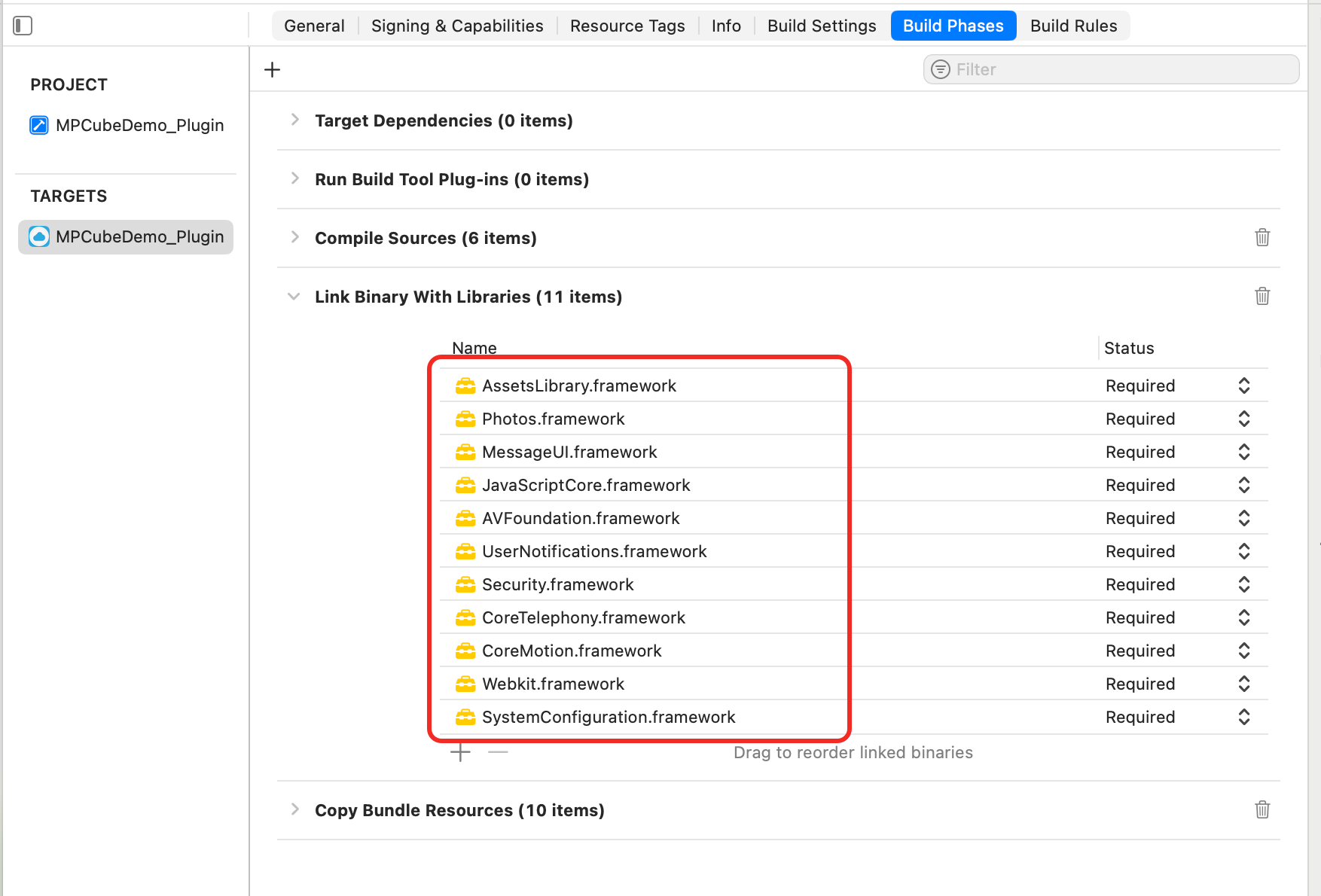
Task: Select MPCubeDemo_Plugin under TARGETS
Action: tap(126, 236)
